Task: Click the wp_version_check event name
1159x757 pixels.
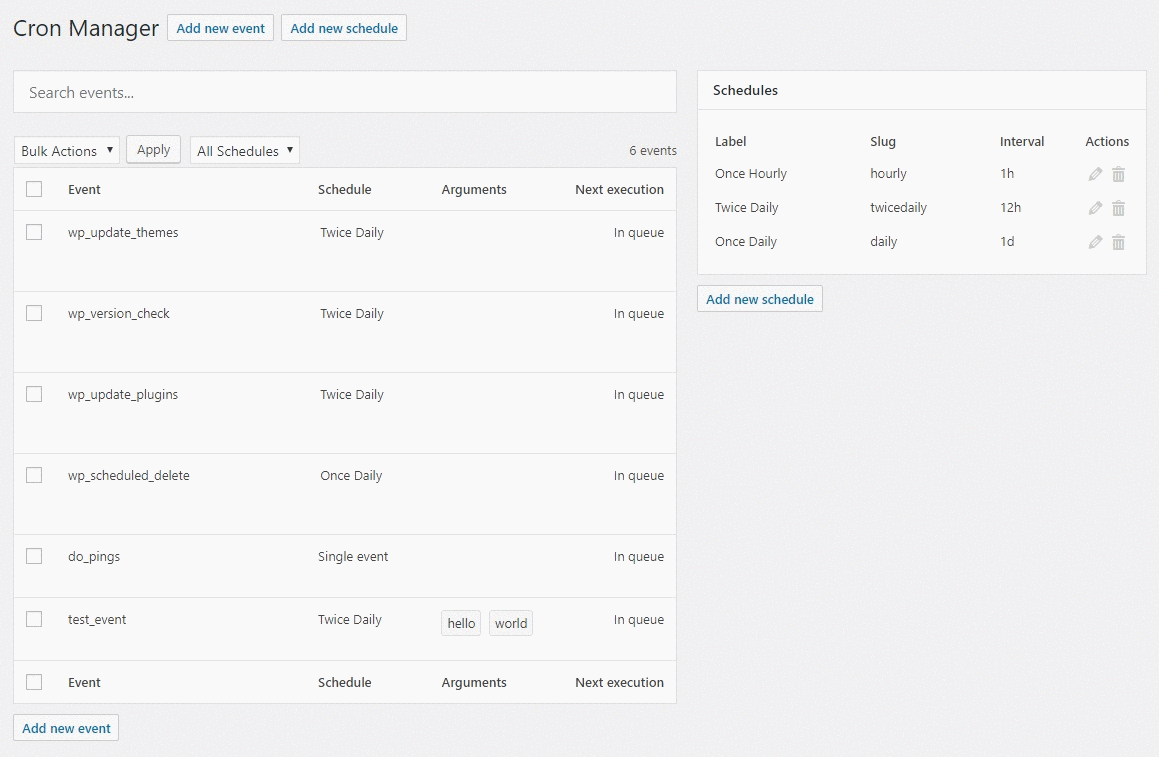Action: pyautogui.click(x=118, y=313)
